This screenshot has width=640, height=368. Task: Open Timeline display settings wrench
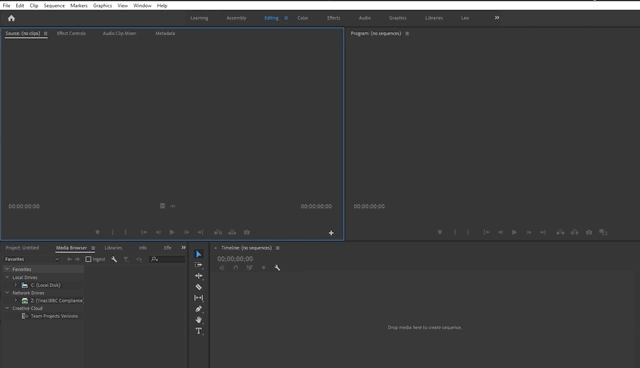pos(277,268)
